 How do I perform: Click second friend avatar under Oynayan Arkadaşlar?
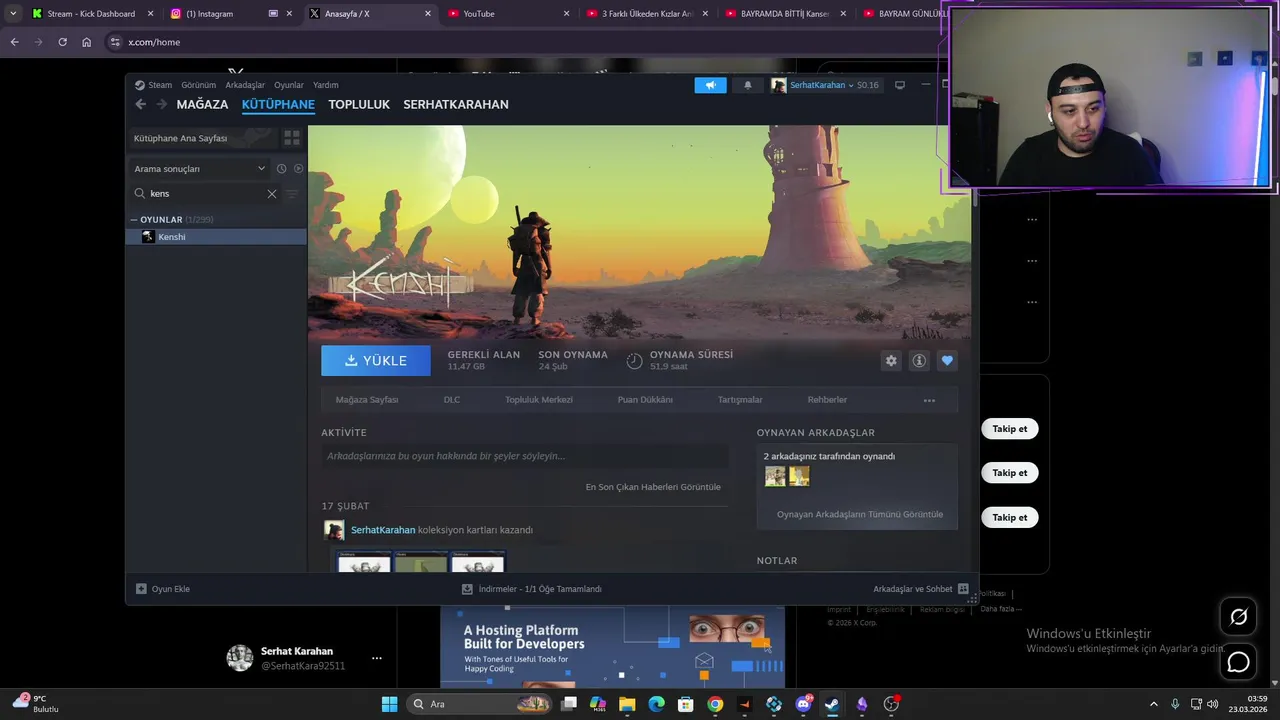[799, 477]
